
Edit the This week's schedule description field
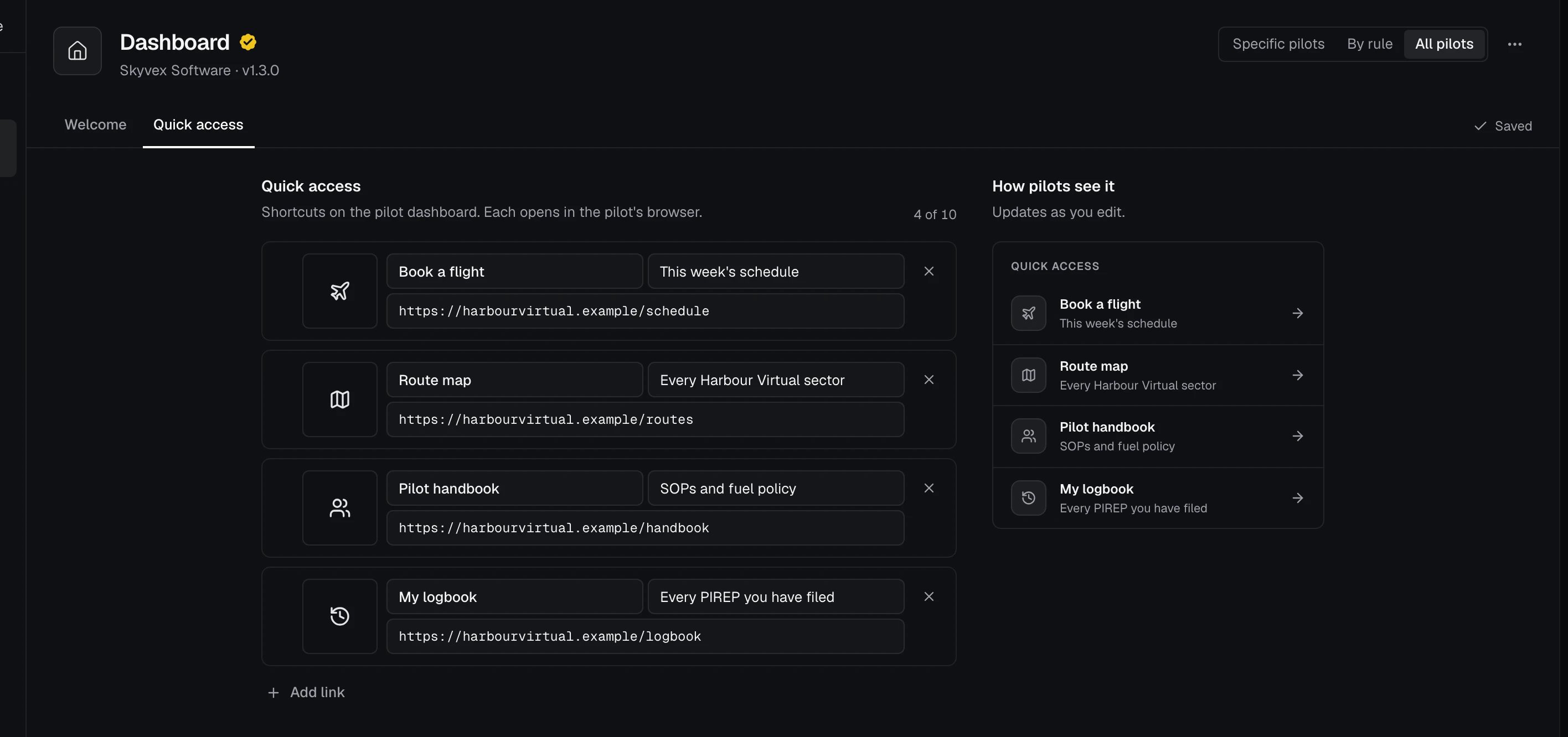click(776, 271)
